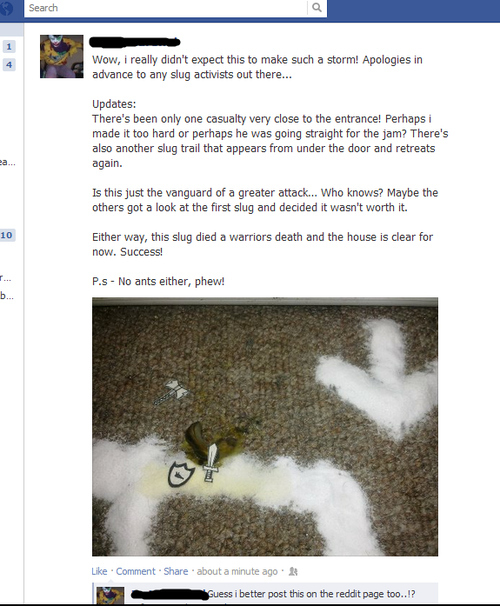Share the slug update post

pyautogui.click(x=176, y=571)
